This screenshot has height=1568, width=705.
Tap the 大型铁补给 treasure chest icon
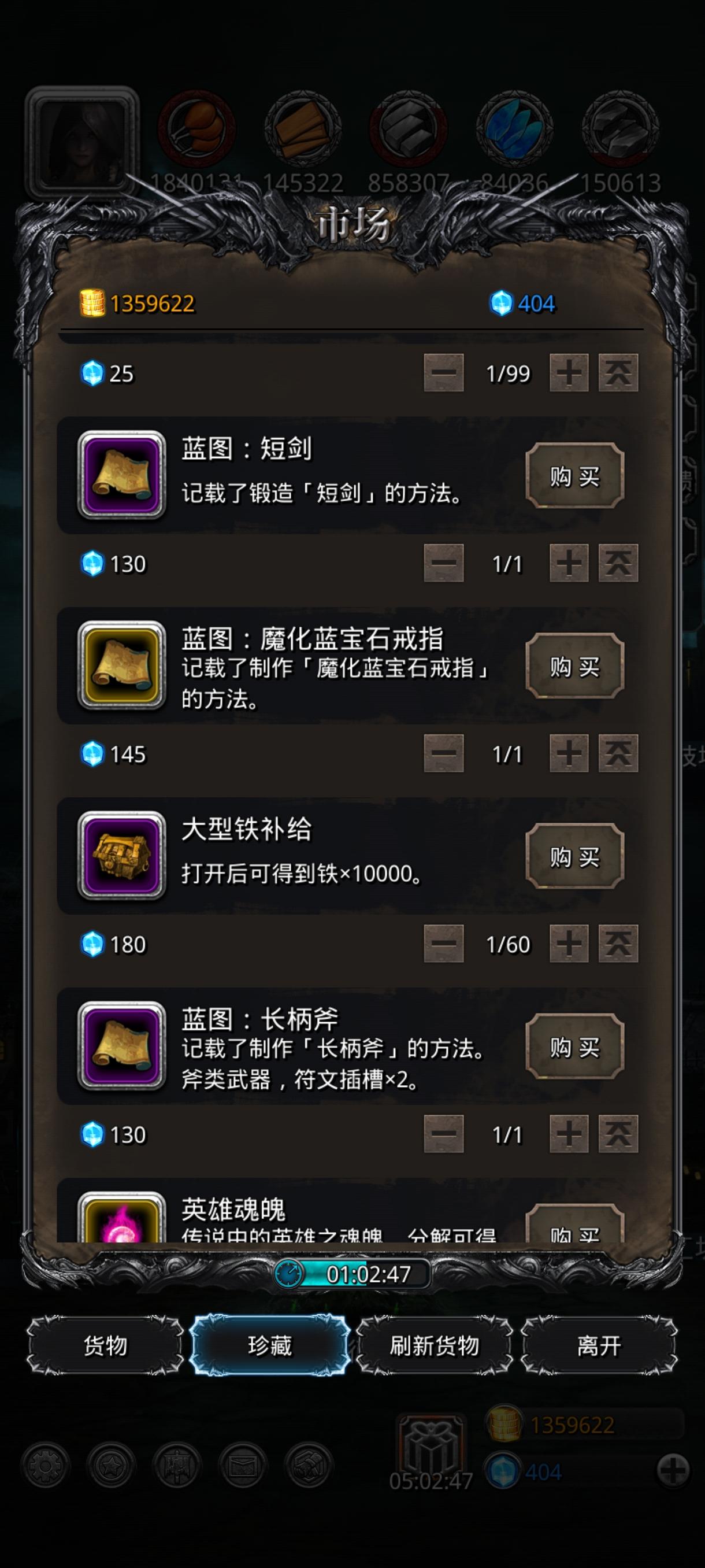[x=122, y=855]
